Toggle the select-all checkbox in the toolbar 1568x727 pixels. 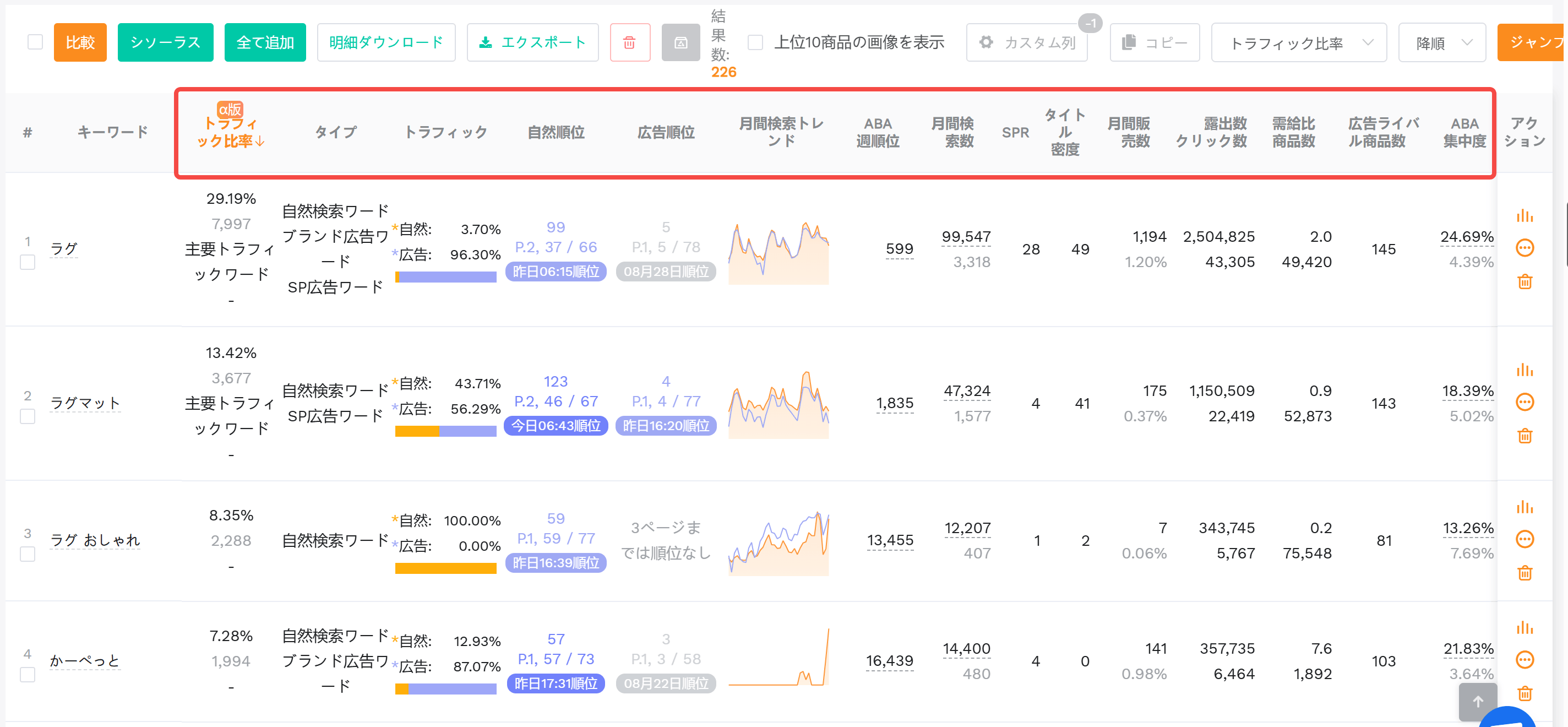pyautogui.click(x=35, y=42)
